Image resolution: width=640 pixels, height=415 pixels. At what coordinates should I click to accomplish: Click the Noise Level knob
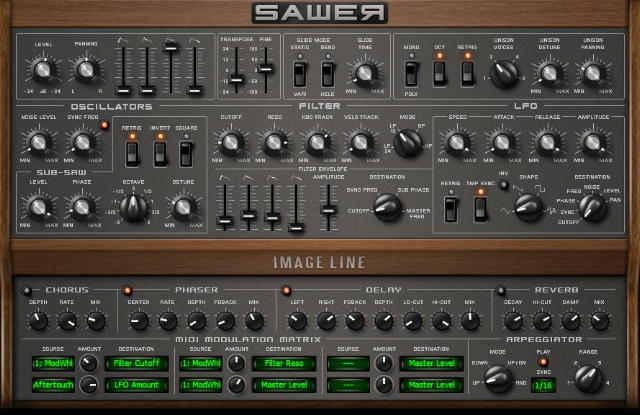(39, 143)
